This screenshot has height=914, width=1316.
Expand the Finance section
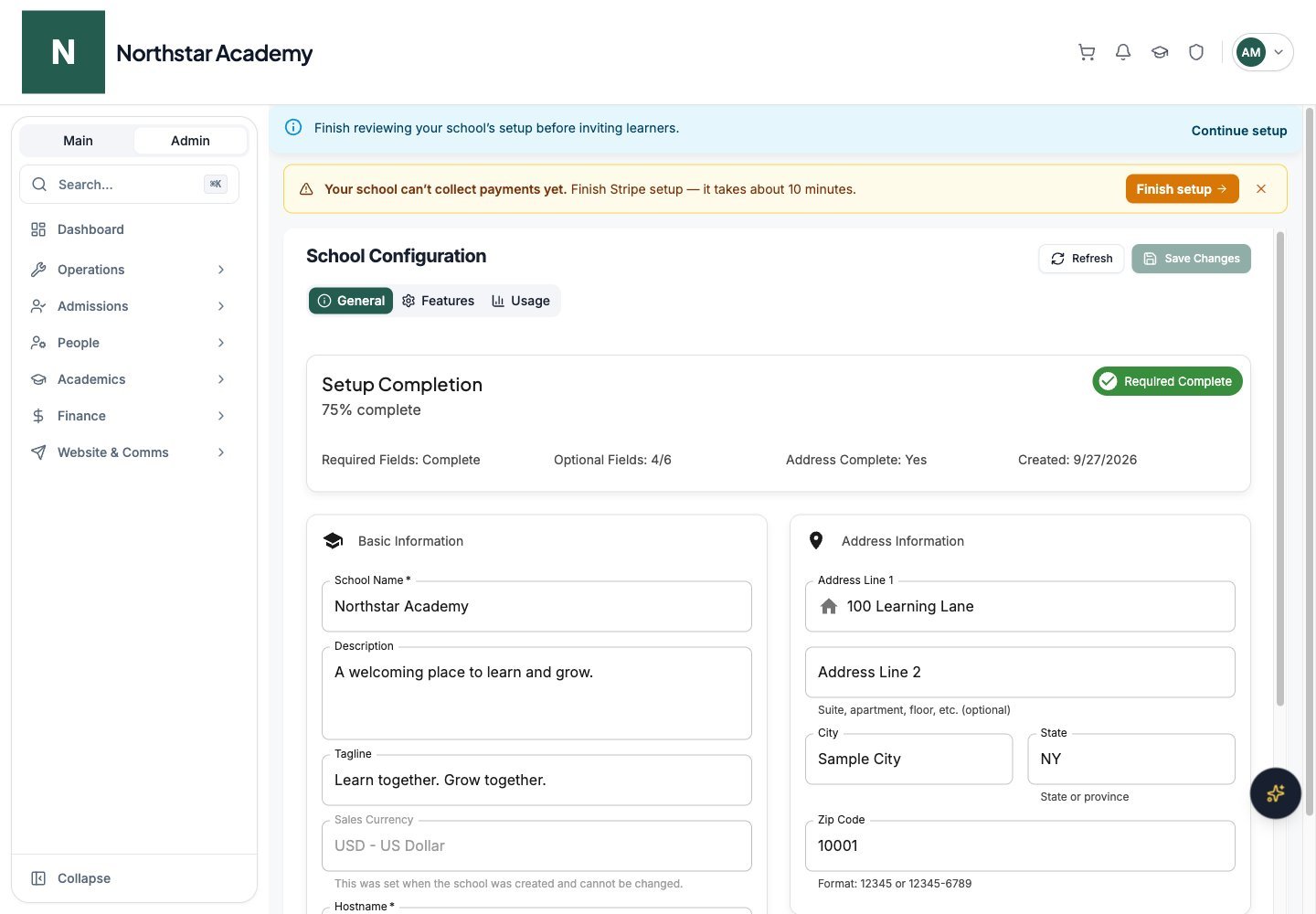pyautogui.click(x=127, y=416)
